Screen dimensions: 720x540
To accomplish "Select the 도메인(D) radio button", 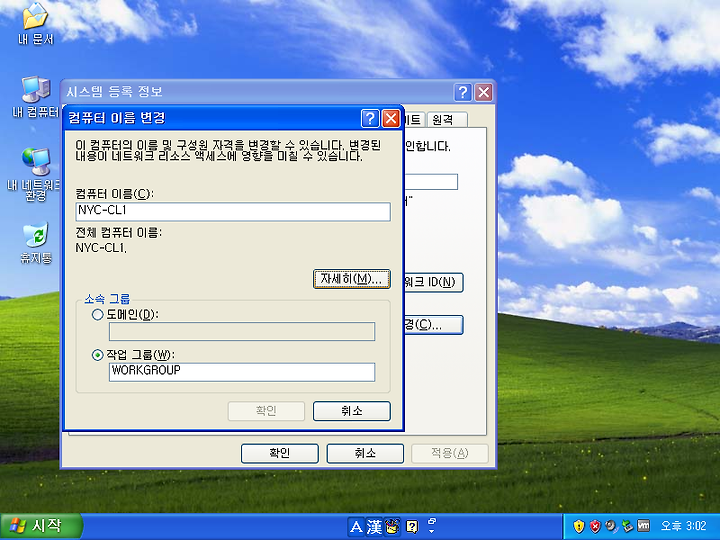I will pos(97,315).
